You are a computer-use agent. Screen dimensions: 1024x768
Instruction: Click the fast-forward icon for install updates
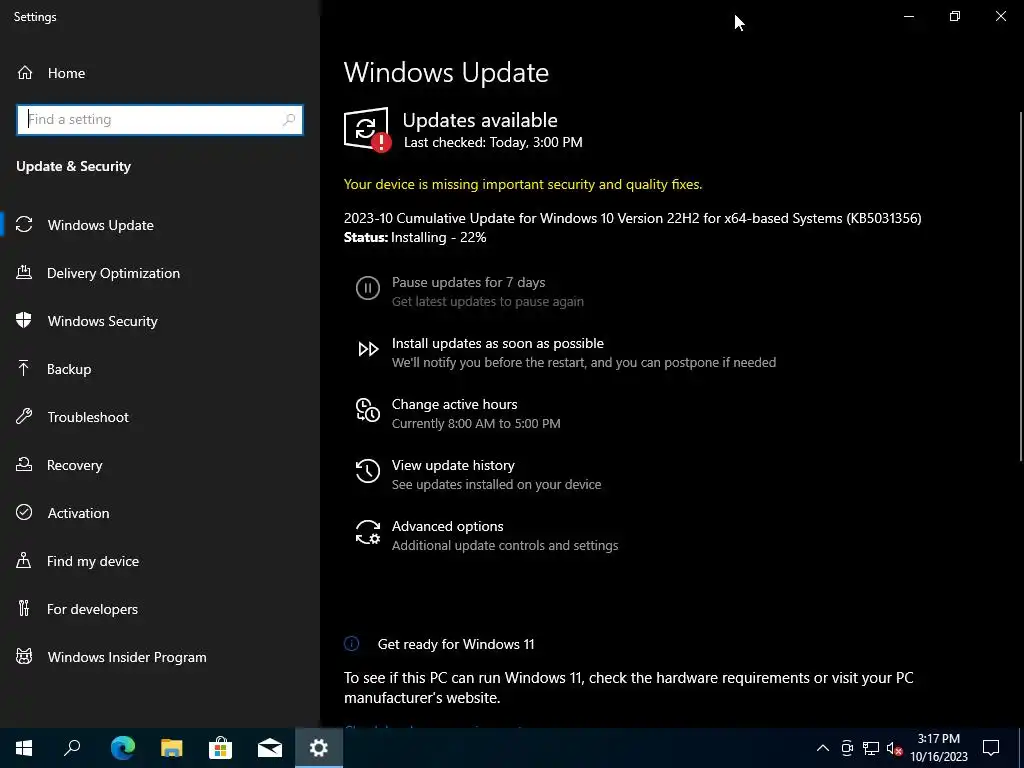(368, 349)
